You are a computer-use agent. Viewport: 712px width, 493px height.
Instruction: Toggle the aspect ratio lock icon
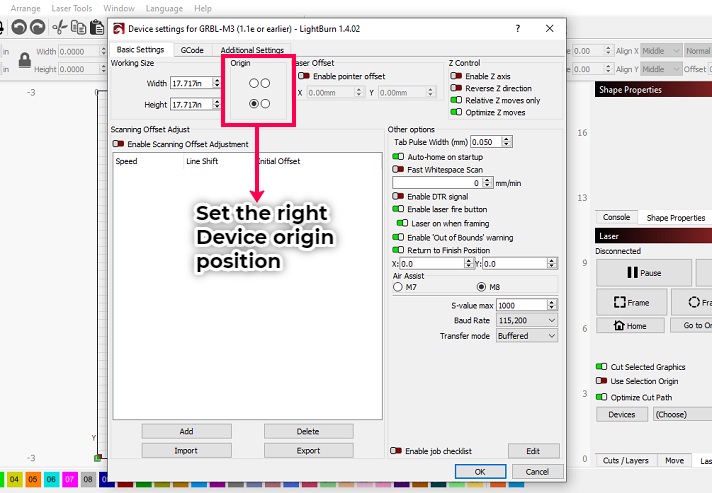coord(23,61)
